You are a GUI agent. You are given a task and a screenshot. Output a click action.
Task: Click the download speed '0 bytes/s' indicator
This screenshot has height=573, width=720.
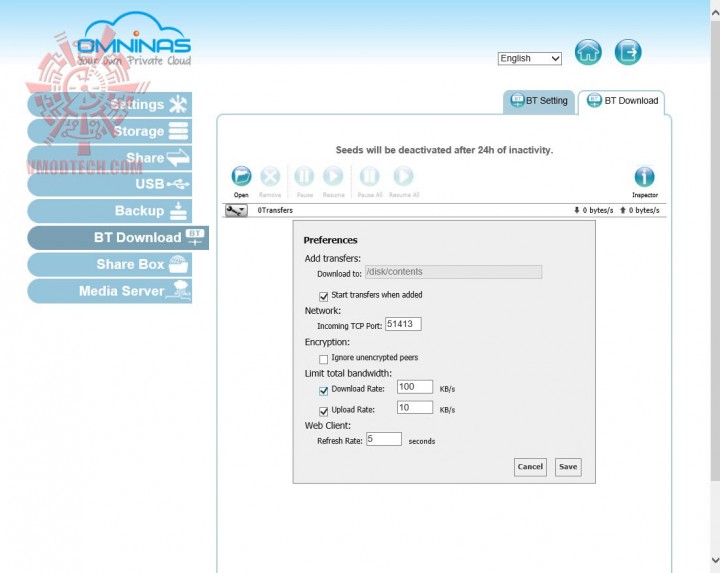pos(593,210)
